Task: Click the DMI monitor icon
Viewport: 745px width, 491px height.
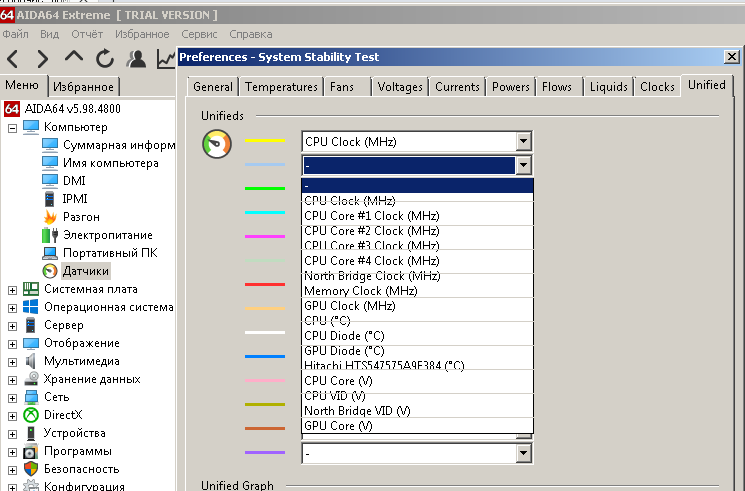Action: [x=50, y=181]
